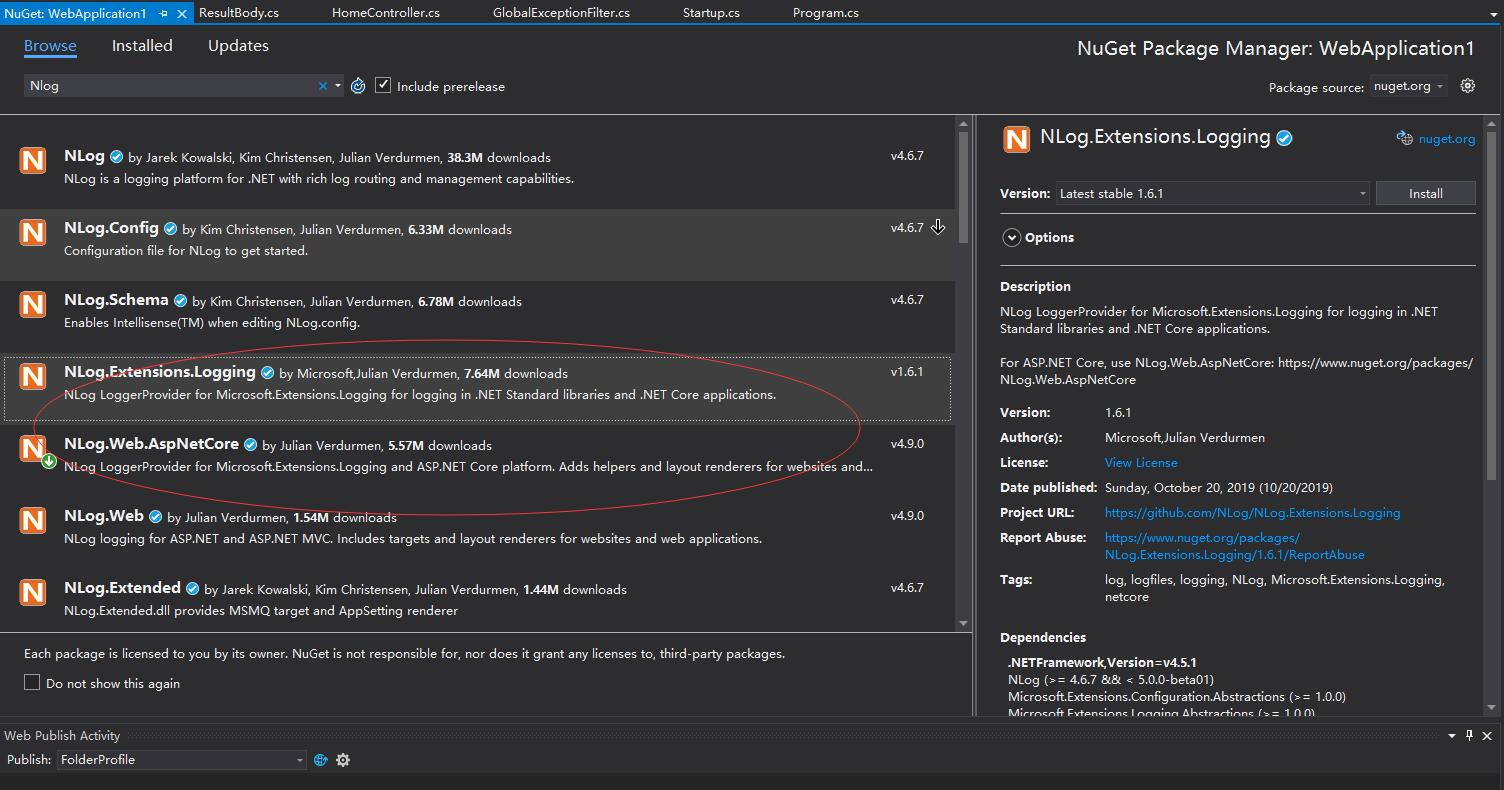The height and width of the screenshot is (790, 1504).
Task: Open the Report Abuse link
Action: (x=1235, y=546)
